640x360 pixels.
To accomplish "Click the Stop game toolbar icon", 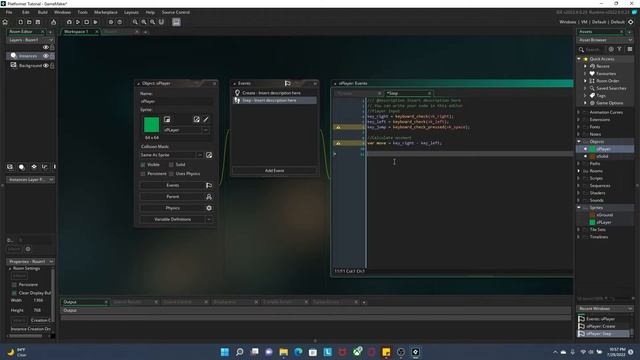I will point(87,22).
